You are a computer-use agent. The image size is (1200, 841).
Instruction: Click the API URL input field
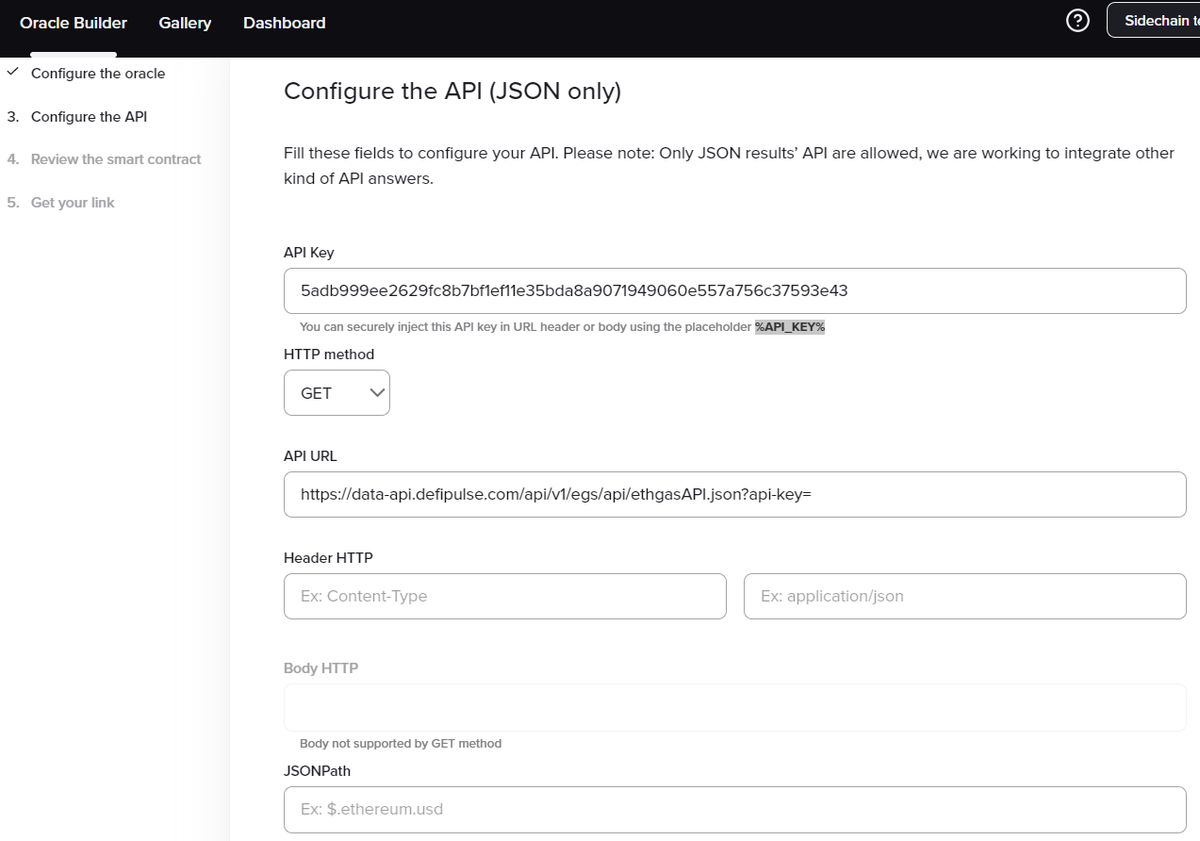[x=735, y=494]
